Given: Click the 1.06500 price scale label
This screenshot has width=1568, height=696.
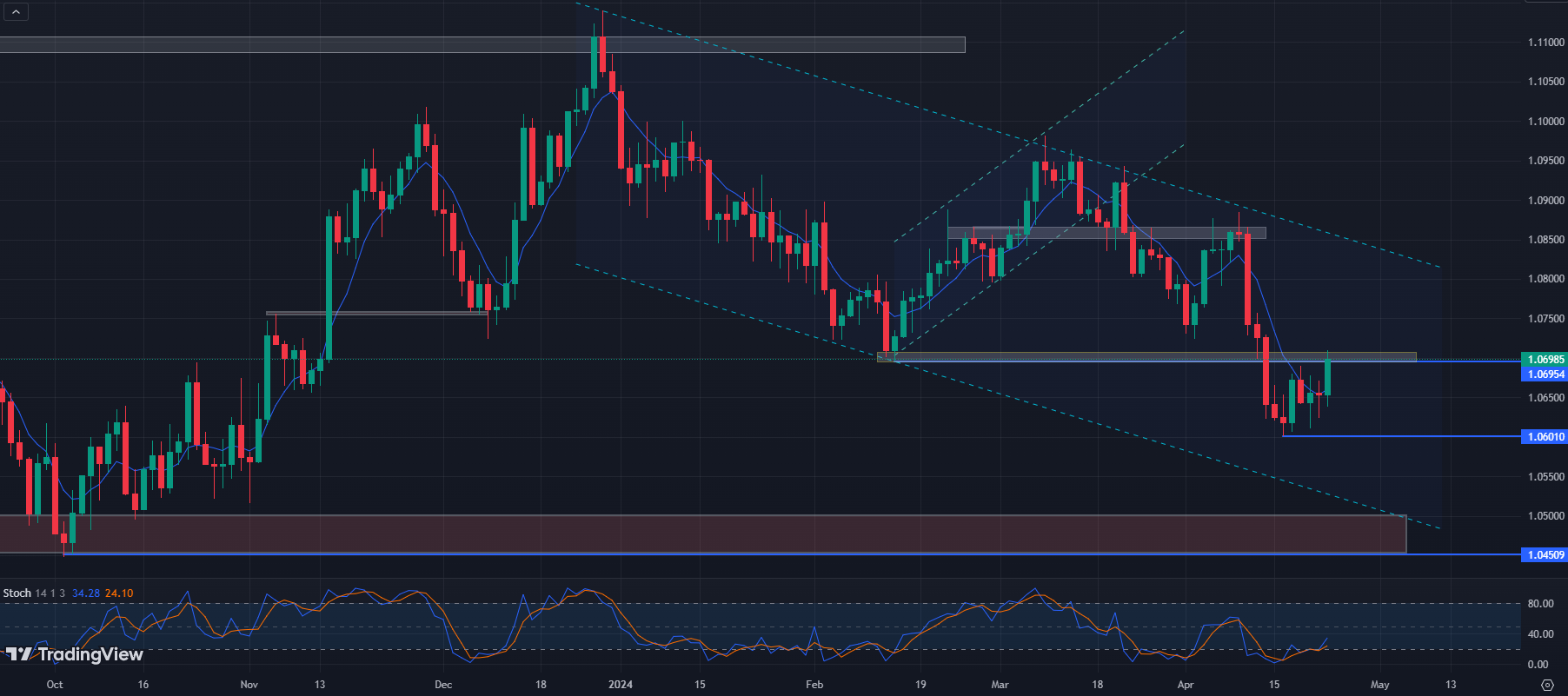Looking at the screenshot, I should pyautogui.click(x=1546, y=398).
